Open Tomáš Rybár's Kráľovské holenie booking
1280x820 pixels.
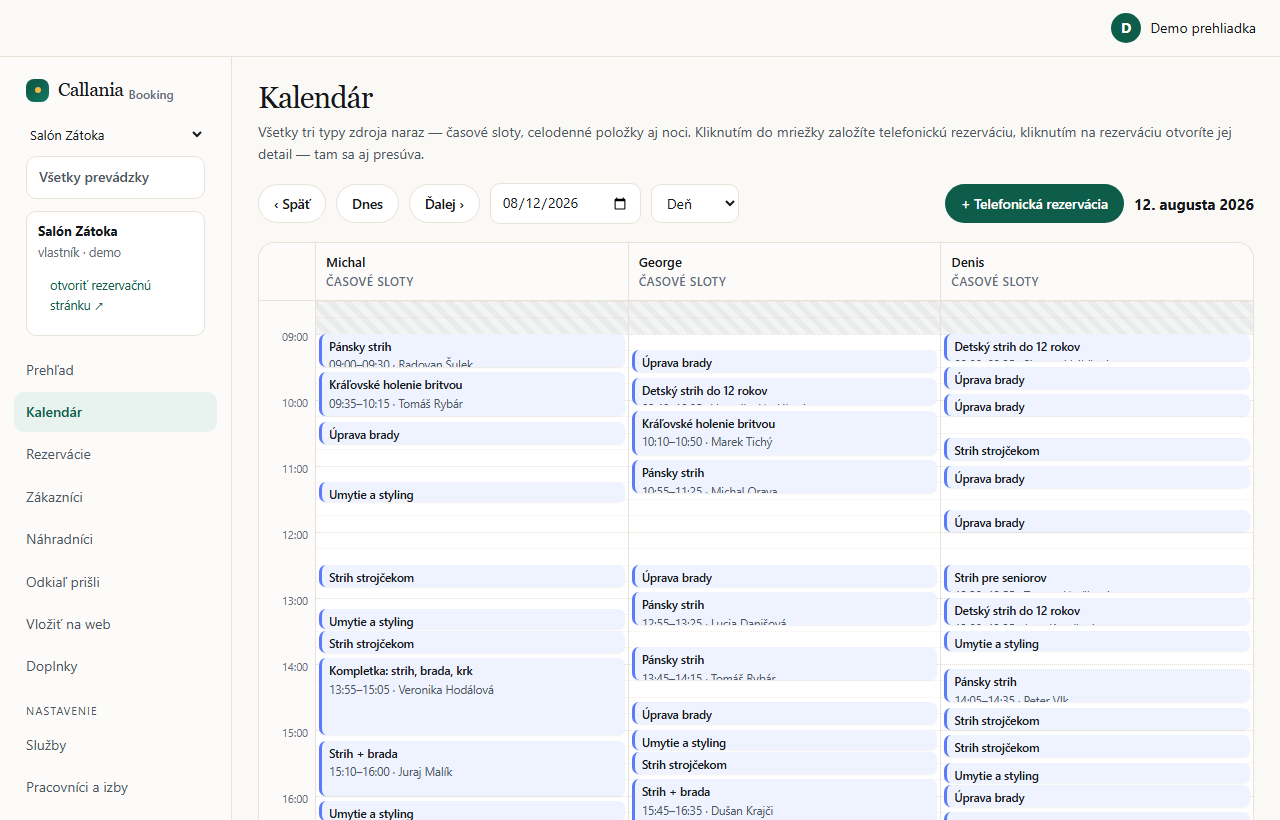[x=472, y=394]
